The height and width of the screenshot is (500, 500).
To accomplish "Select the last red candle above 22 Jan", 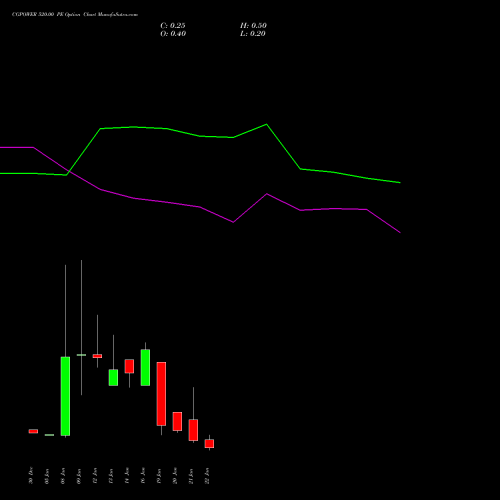I will tap(209, 443).
